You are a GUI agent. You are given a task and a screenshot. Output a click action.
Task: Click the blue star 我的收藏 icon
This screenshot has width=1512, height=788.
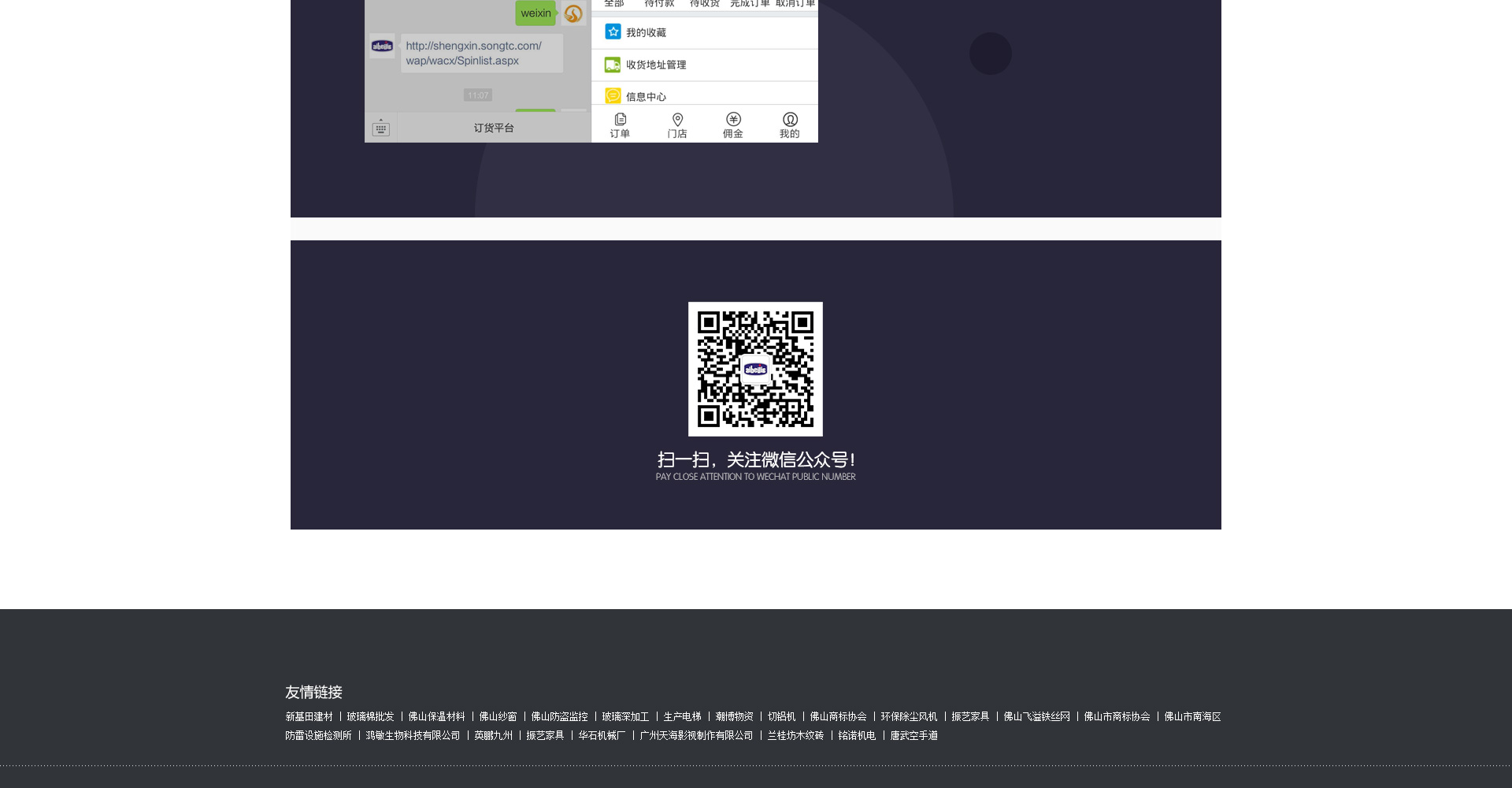pos(613,32)
